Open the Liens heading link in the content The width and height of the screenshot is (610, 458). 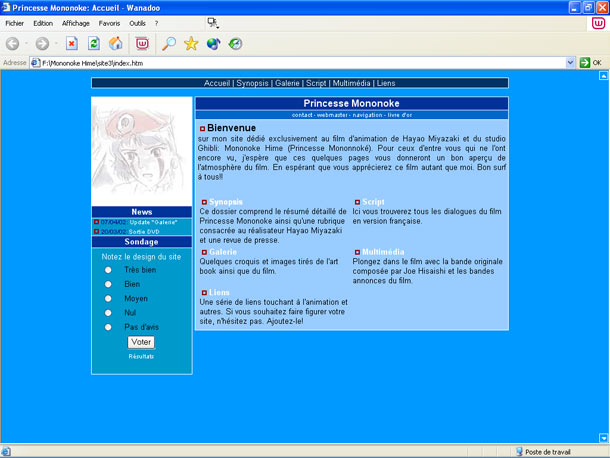pyautogui.click(x=219, y=292)
